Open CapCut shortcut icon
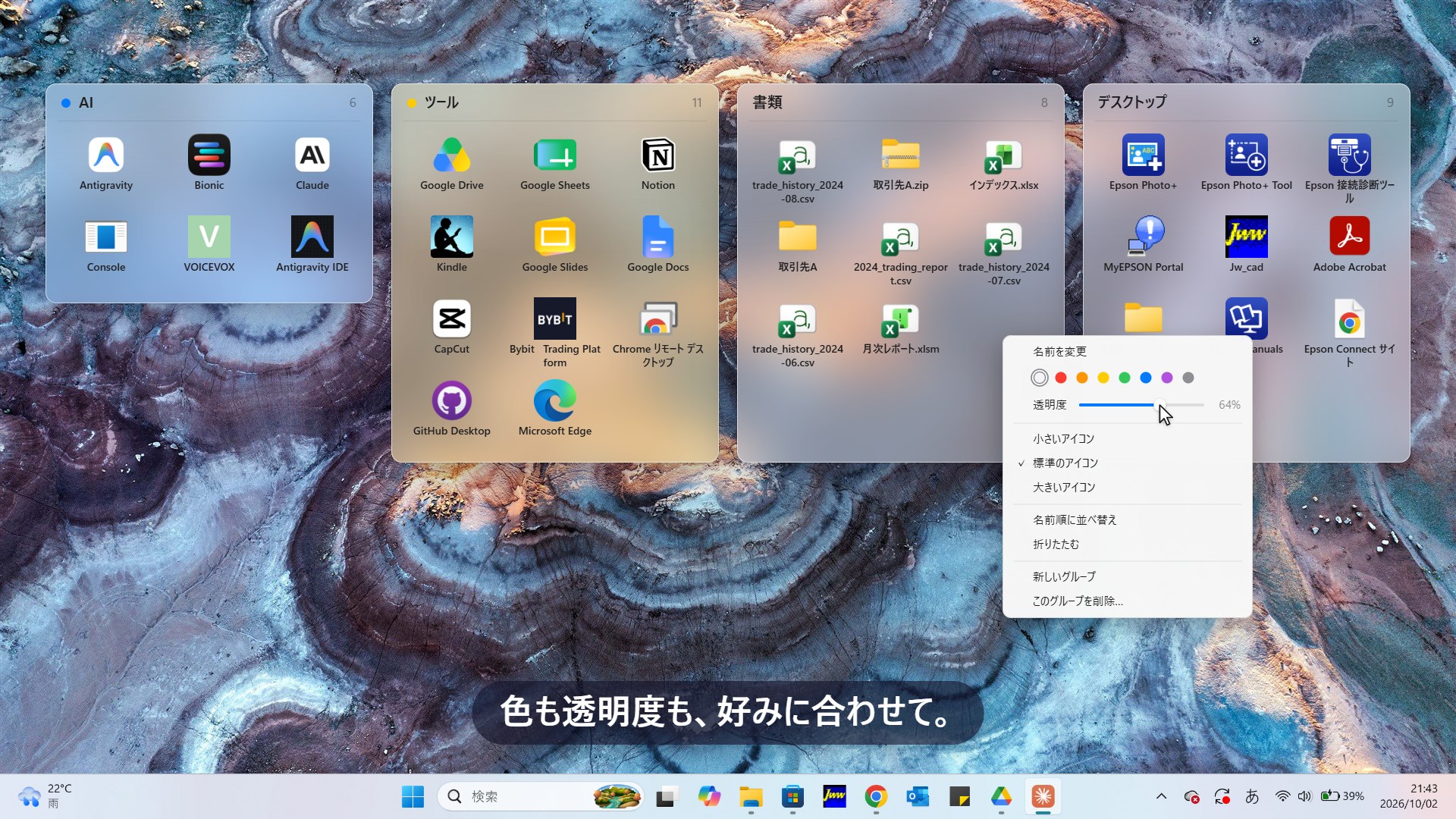 pyautogui.click(x=452, y=319)
